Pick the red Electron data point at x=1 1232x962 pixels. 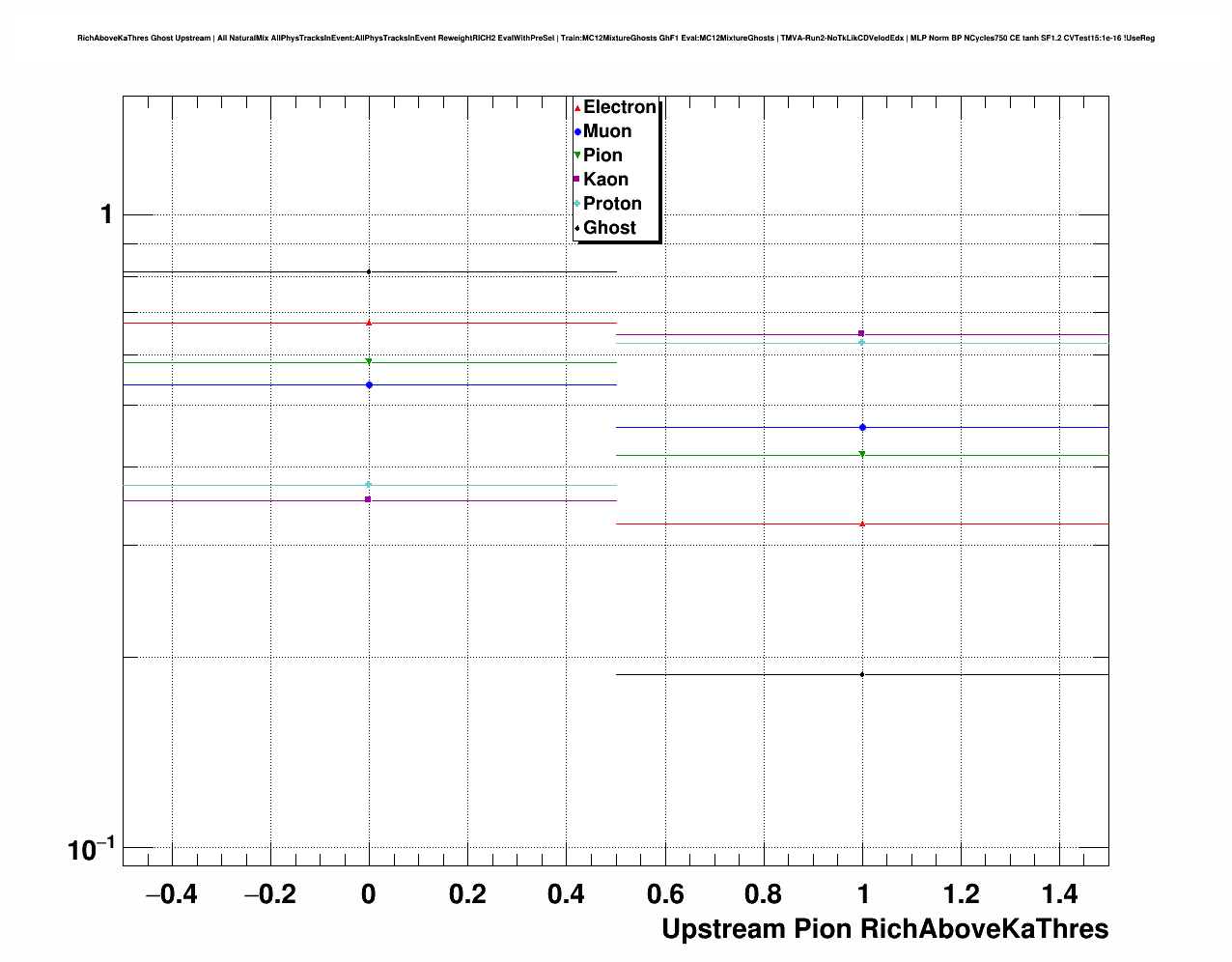click(x=861, y=523)
